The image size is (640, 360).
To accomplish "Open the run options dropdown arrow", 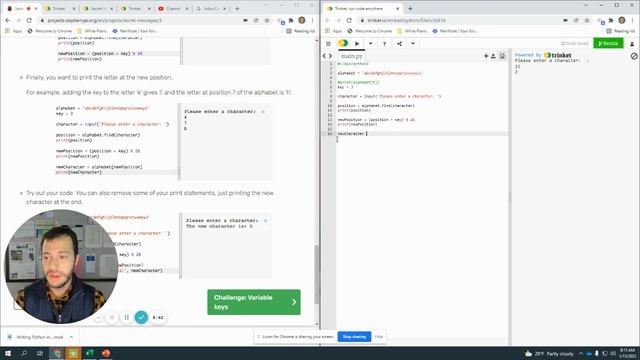I will pos(370,43).
